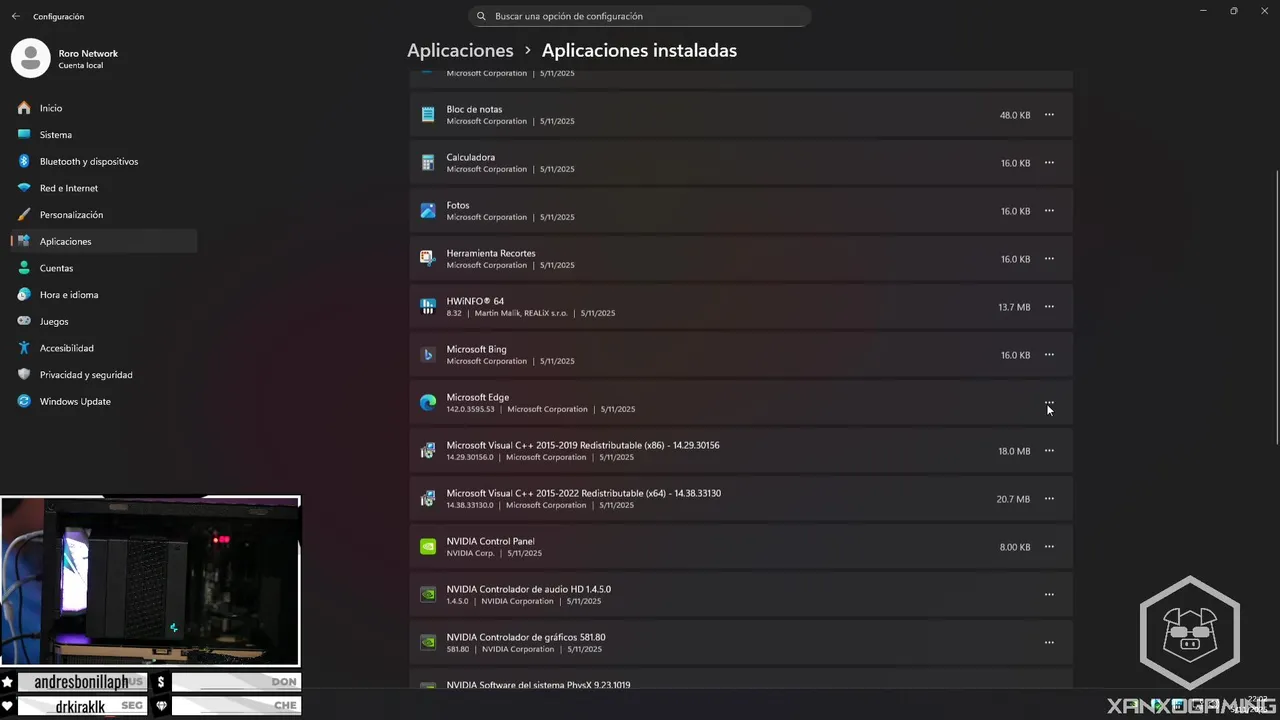Click the webcam overlay thumbnail
This screenshot has width=1280, height=720.
(x=150, y=581)
